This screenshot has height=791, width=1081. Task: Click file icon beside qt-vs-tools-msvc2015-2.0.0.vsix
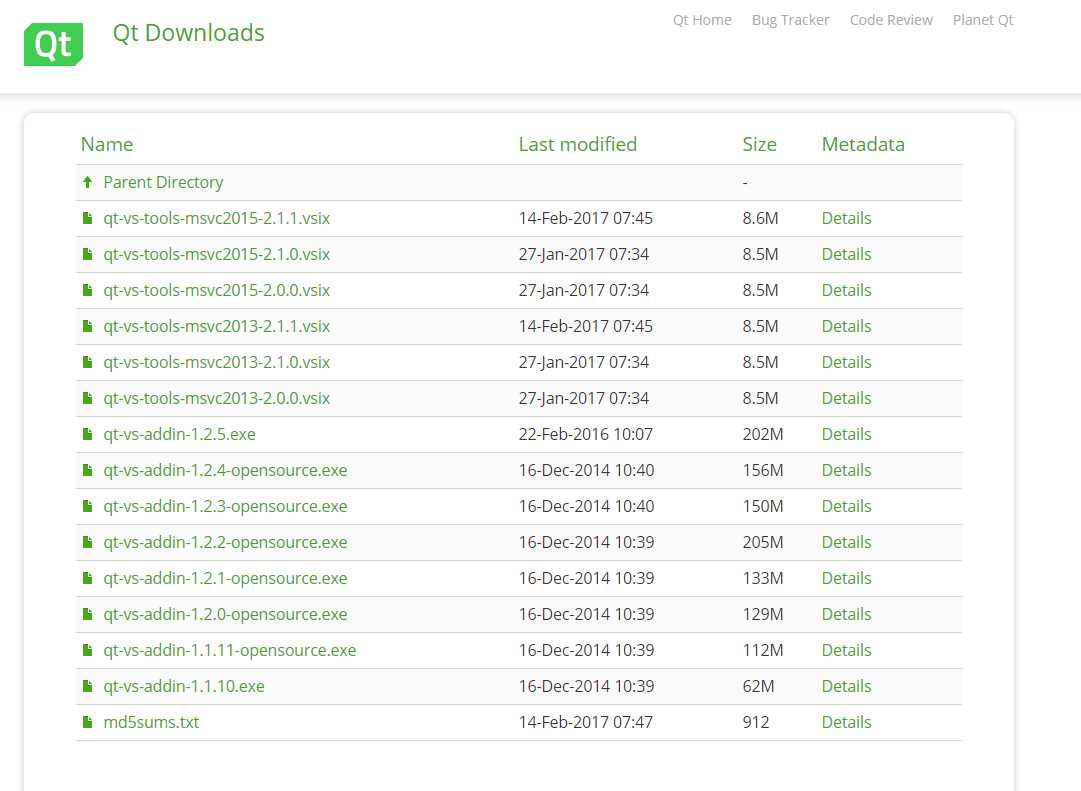88,290
